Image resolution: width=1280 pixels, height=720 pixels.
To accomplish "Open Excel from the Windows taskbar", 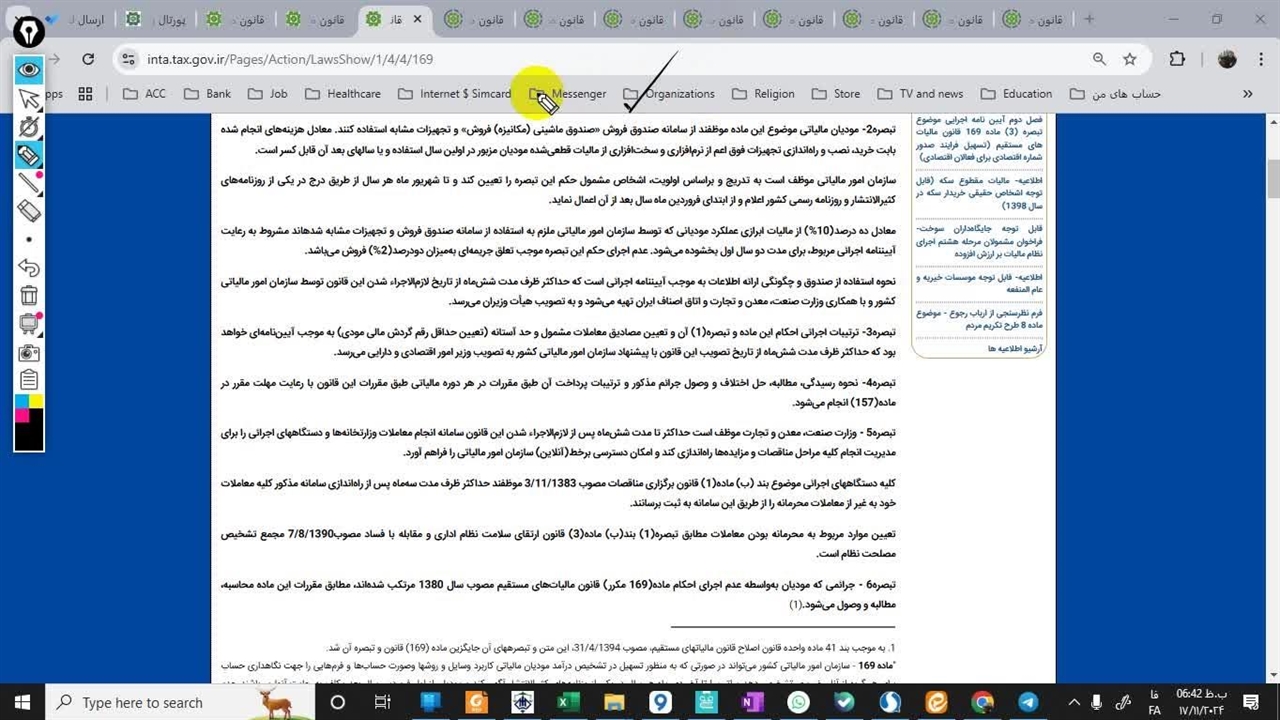I will point(568,702).
